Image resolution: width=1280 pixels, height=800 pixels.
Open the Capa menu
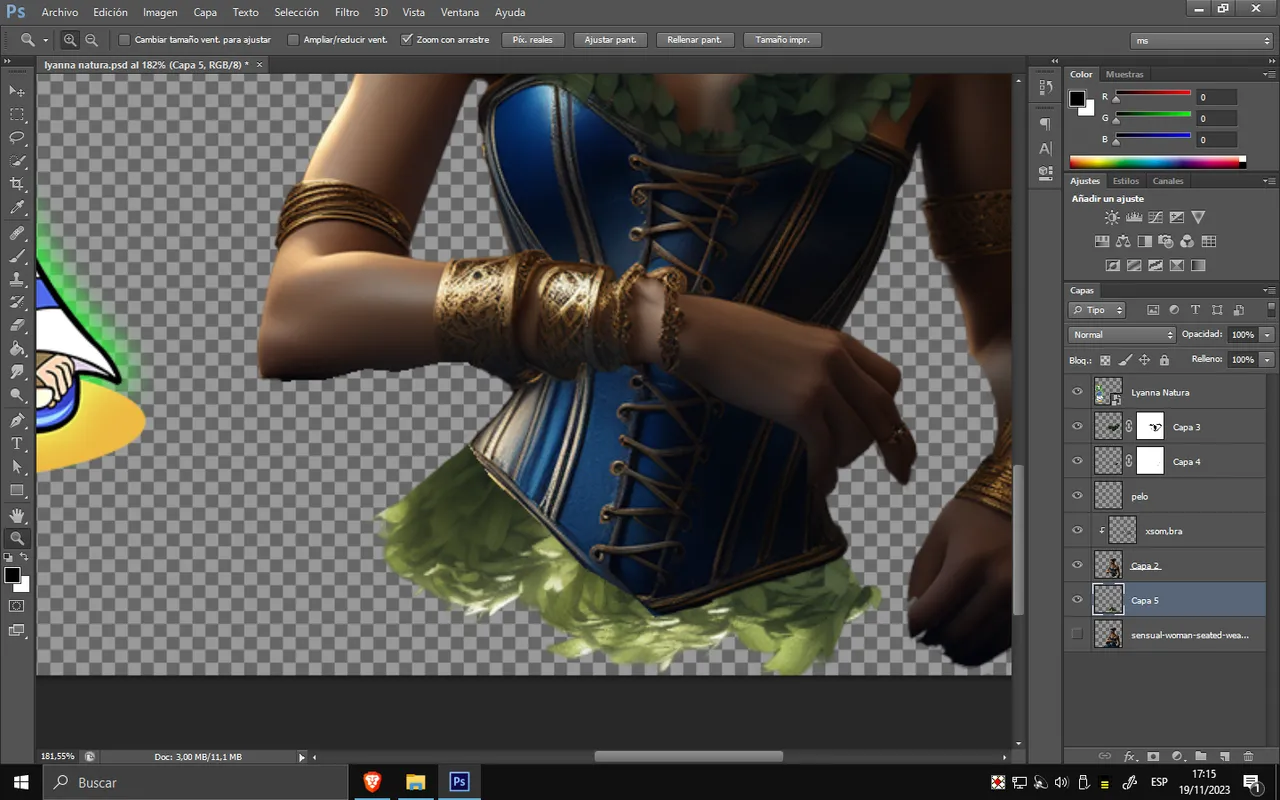pos(205,12)
